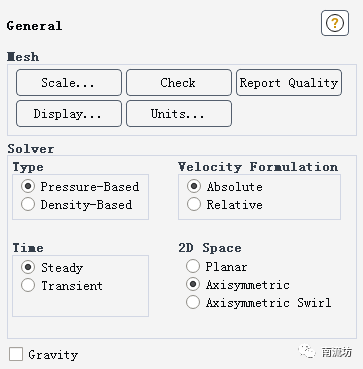Select Planar 2D space

(193, 266)
